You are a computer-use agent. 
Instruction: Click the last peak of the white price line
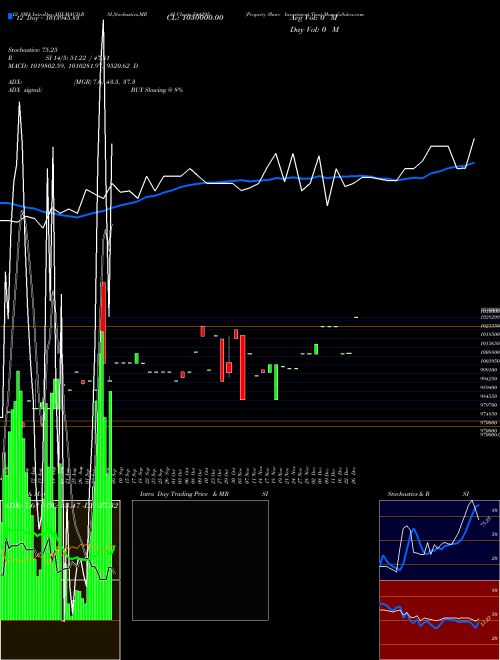click(474, 138)
